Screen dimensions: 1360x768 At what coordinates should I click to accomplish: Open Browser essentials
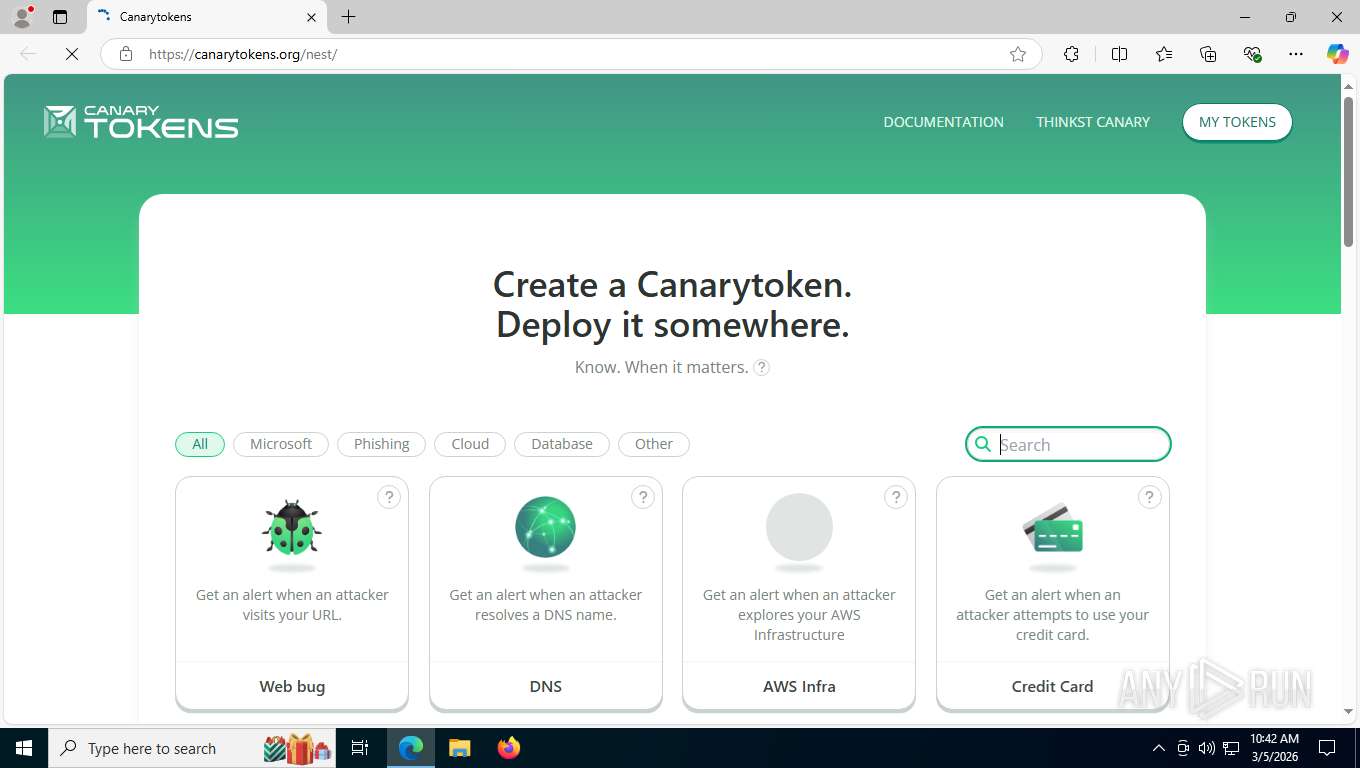point(1252,54)
